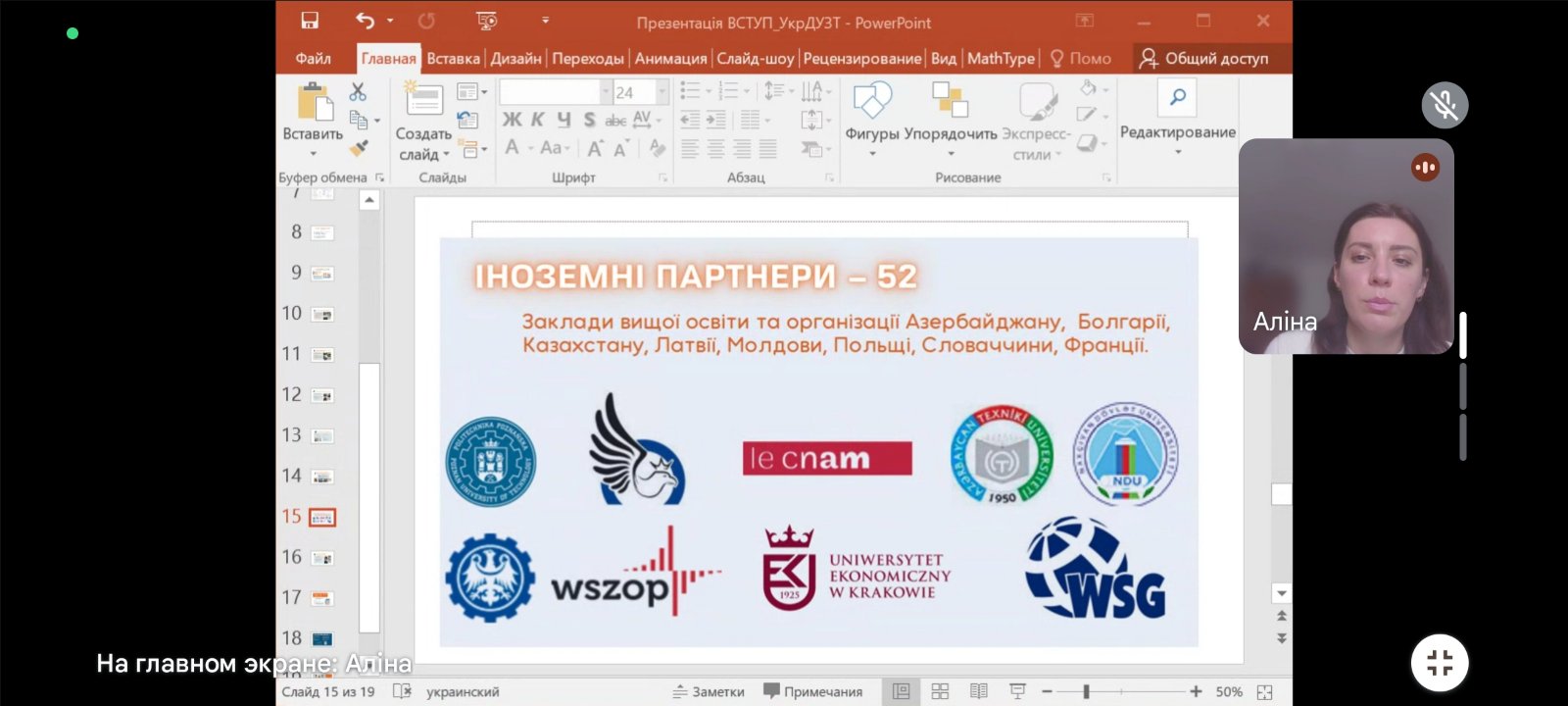Screen dimensions: 1568x706
Task: Click the Undo arrow icon
Action: click(366, 21)
